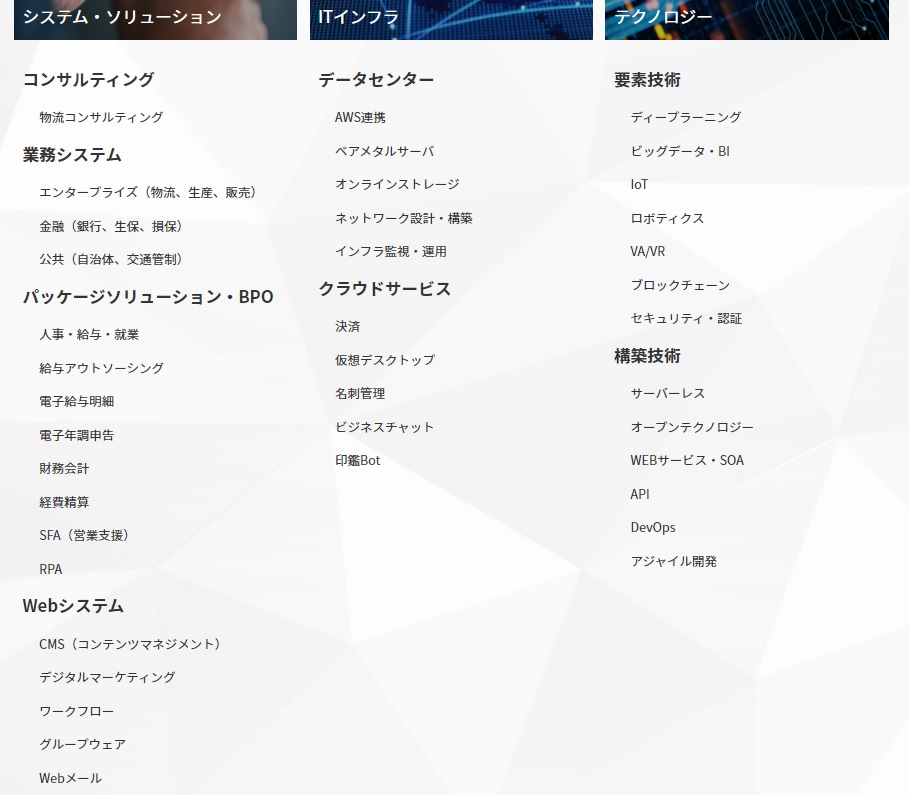909x795 pixels.
Task: Open デジタルマーケティング link
Action: [x=107, y=677]
